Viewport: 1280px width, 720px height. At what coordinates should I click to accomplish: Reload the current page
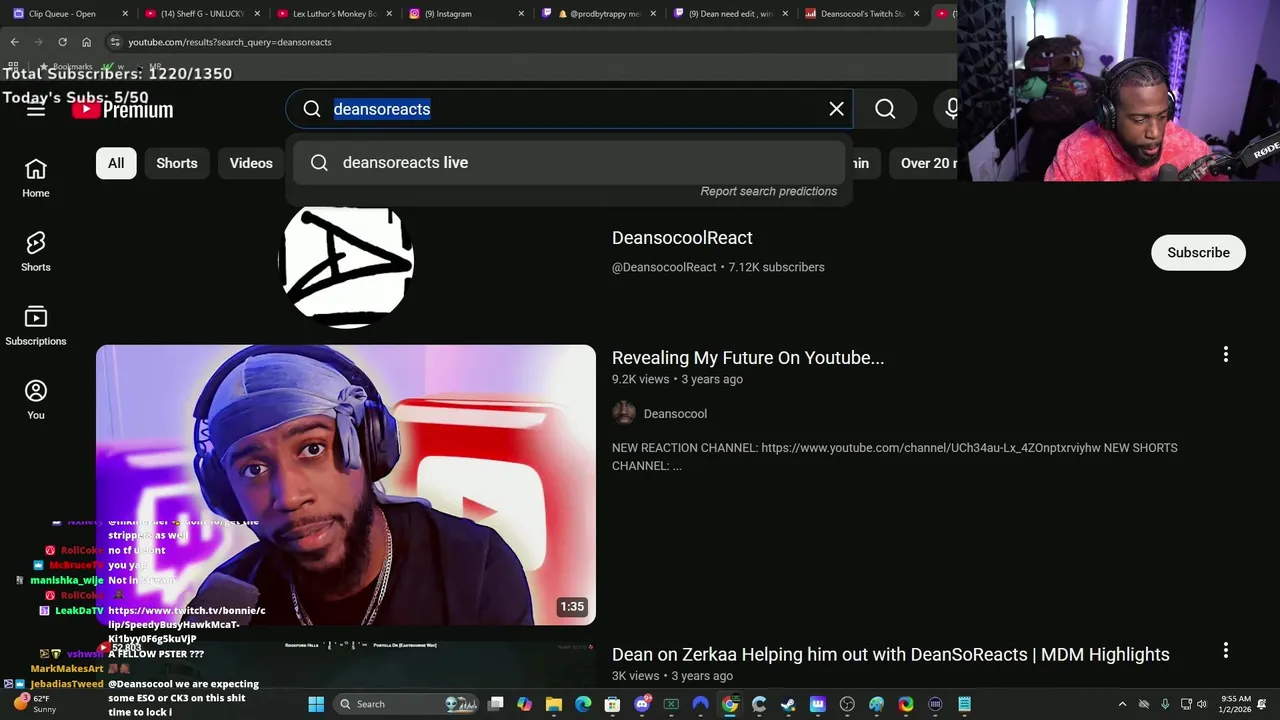pos(62,42)
